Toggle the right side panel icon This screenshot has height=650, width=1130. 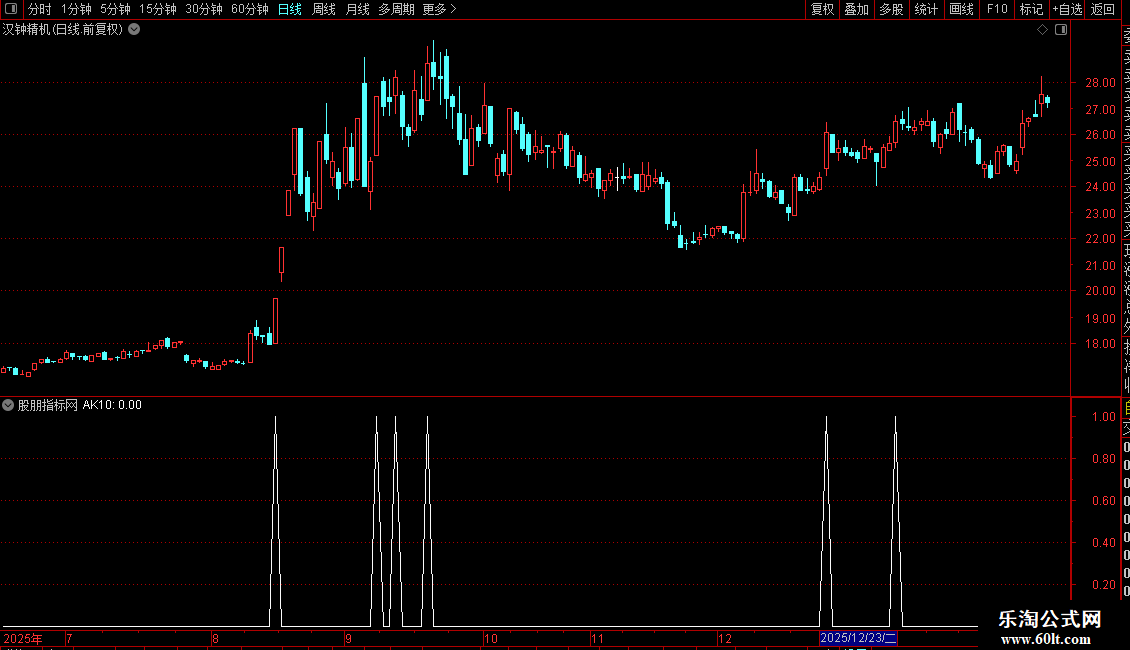coord(1061,30)
